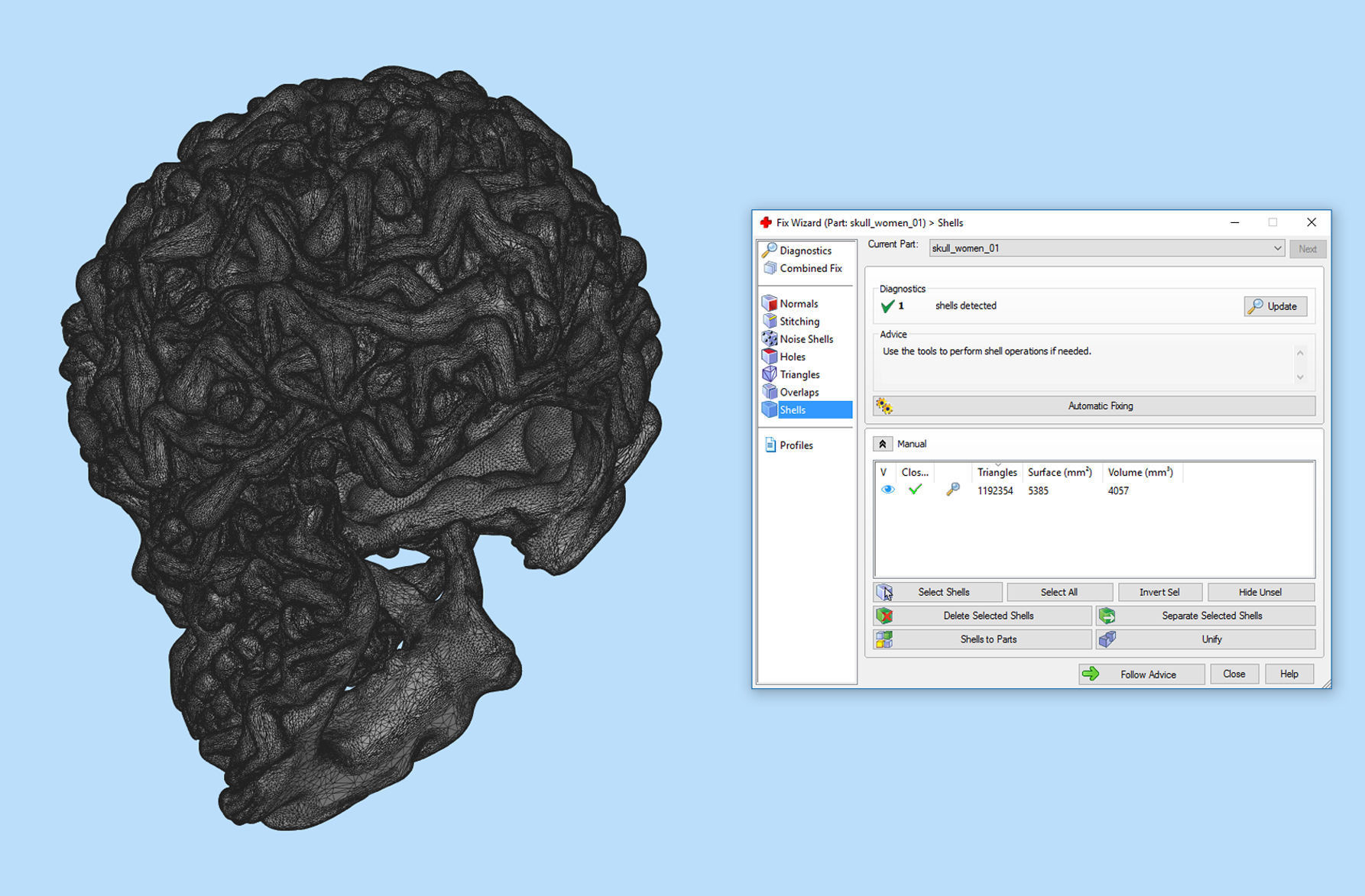Zoom to shell with magnifier icon
1365x896 pixels.
[952, 490]
